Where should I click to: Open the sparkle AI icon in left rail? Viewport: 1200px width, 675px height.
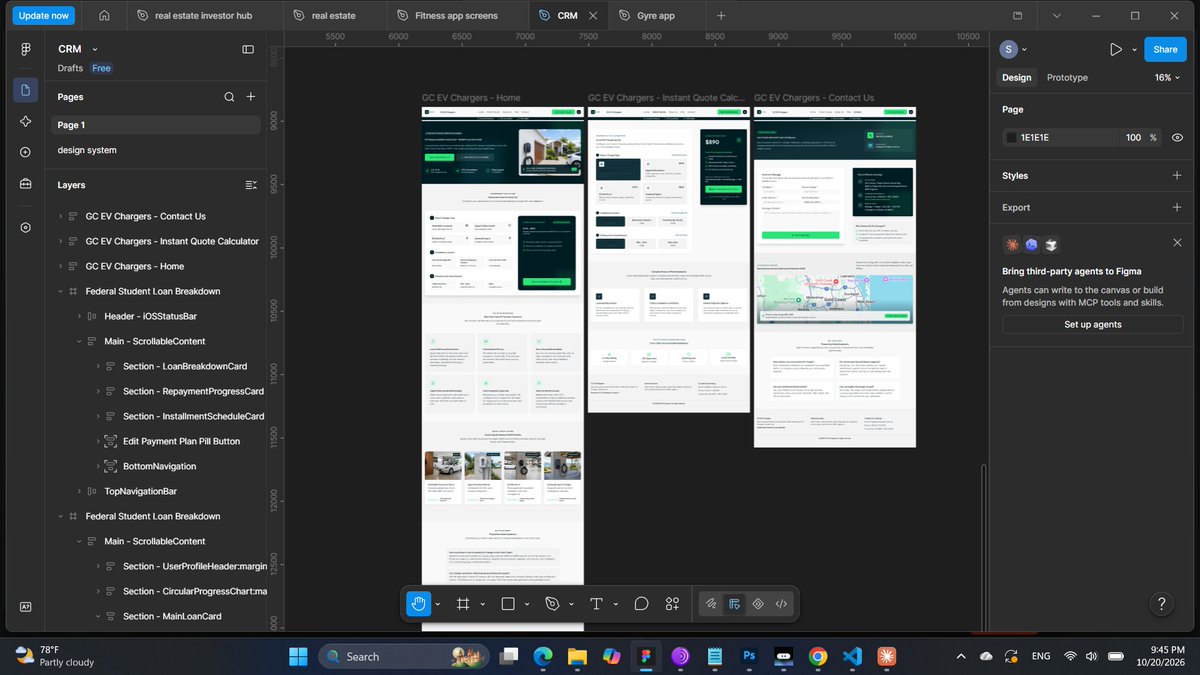26,121
